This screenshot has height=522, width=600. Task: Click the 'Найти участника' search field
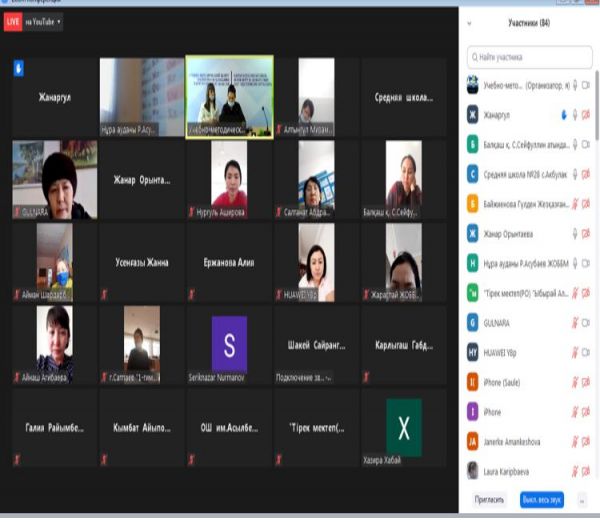click(x=528, y=59)
